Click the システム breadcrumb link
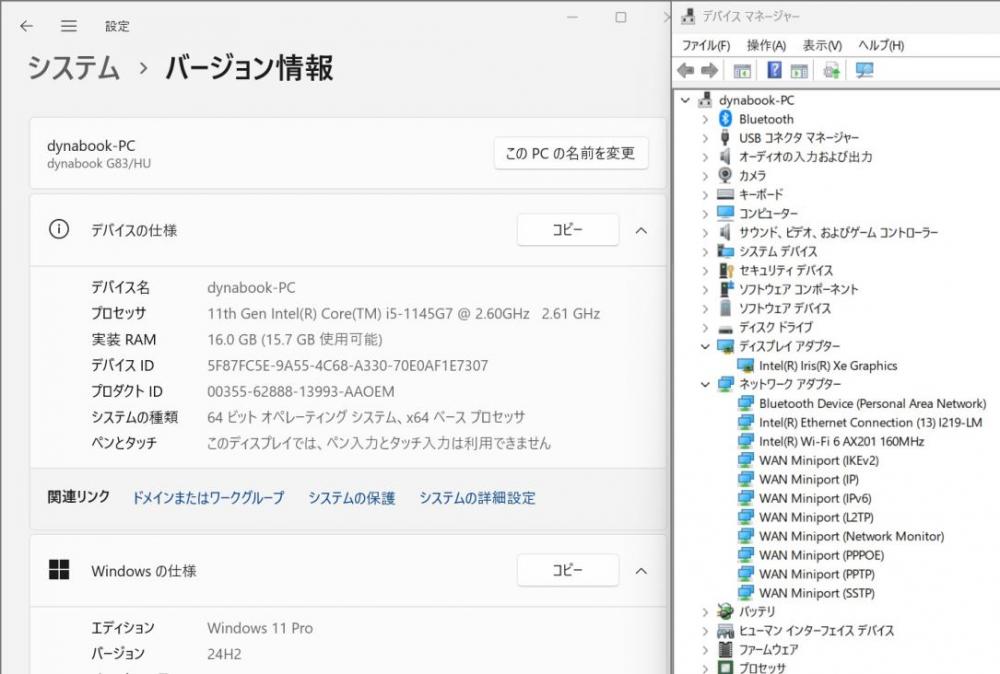 pyautogui.click(x=74, y=68)
